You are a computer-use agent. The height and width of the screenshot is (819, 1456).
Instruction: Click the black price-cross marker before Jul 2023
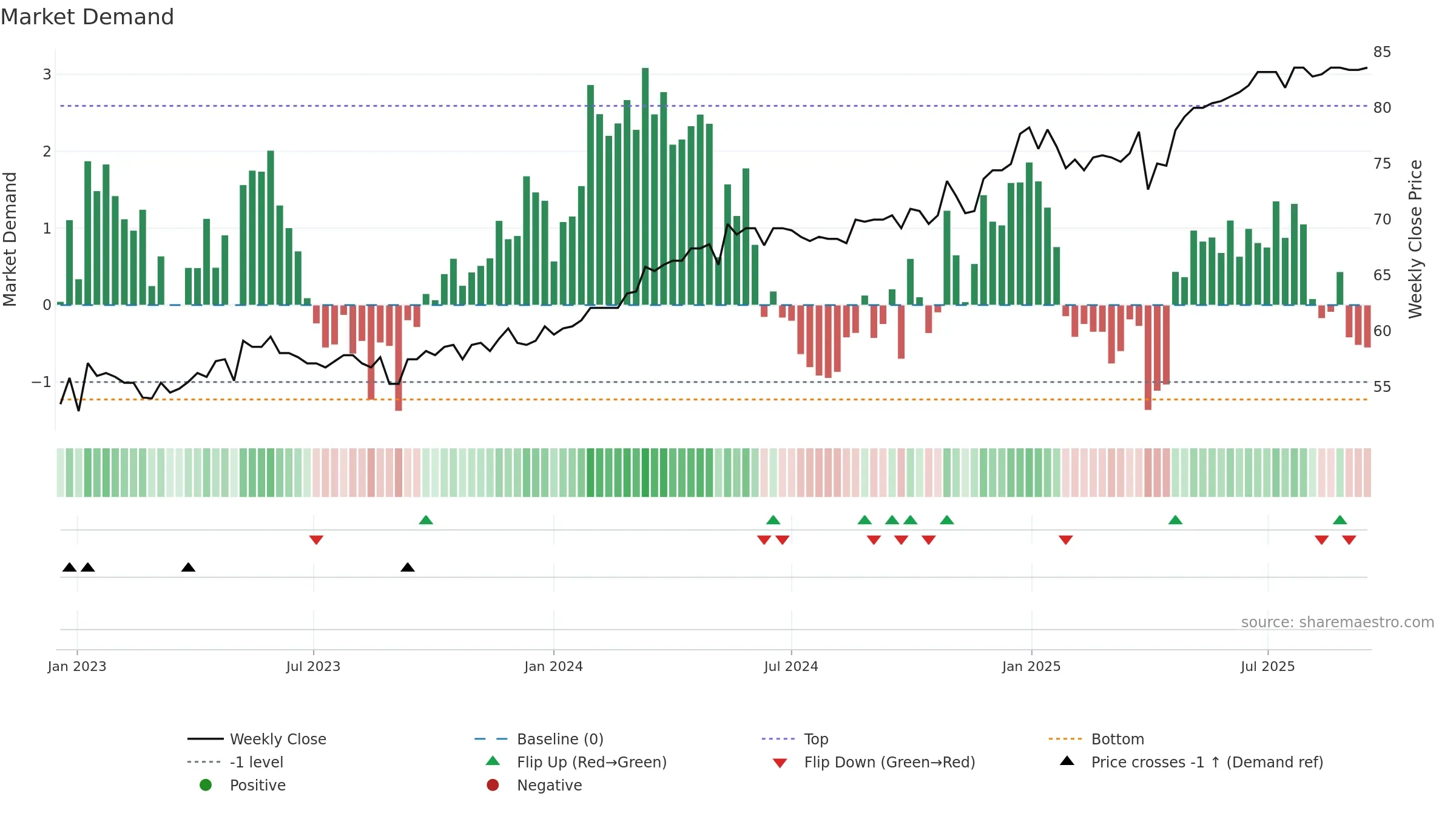pos(189,567)
